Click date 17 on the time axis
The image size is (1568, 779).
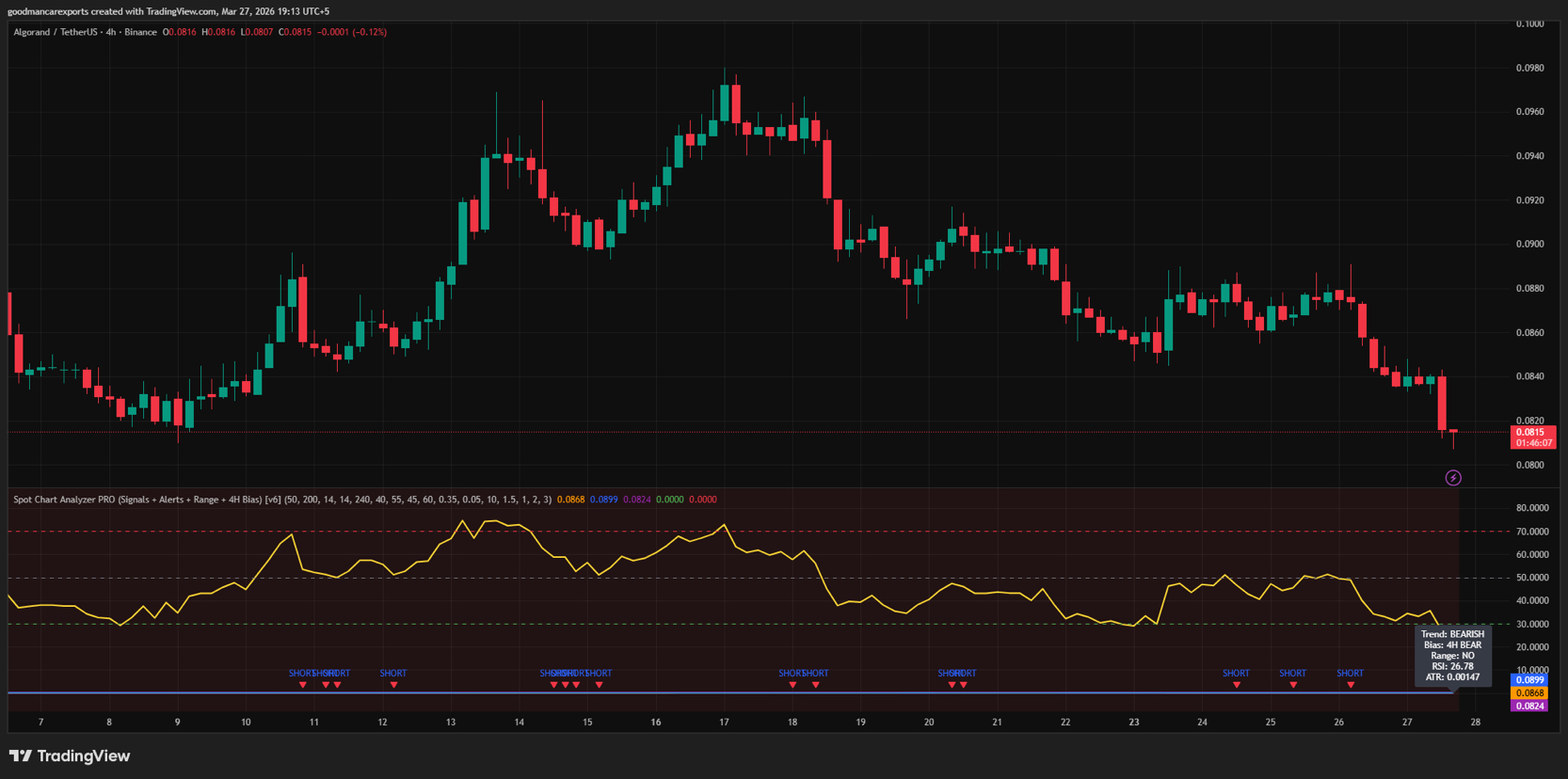(x=724, y=723)
